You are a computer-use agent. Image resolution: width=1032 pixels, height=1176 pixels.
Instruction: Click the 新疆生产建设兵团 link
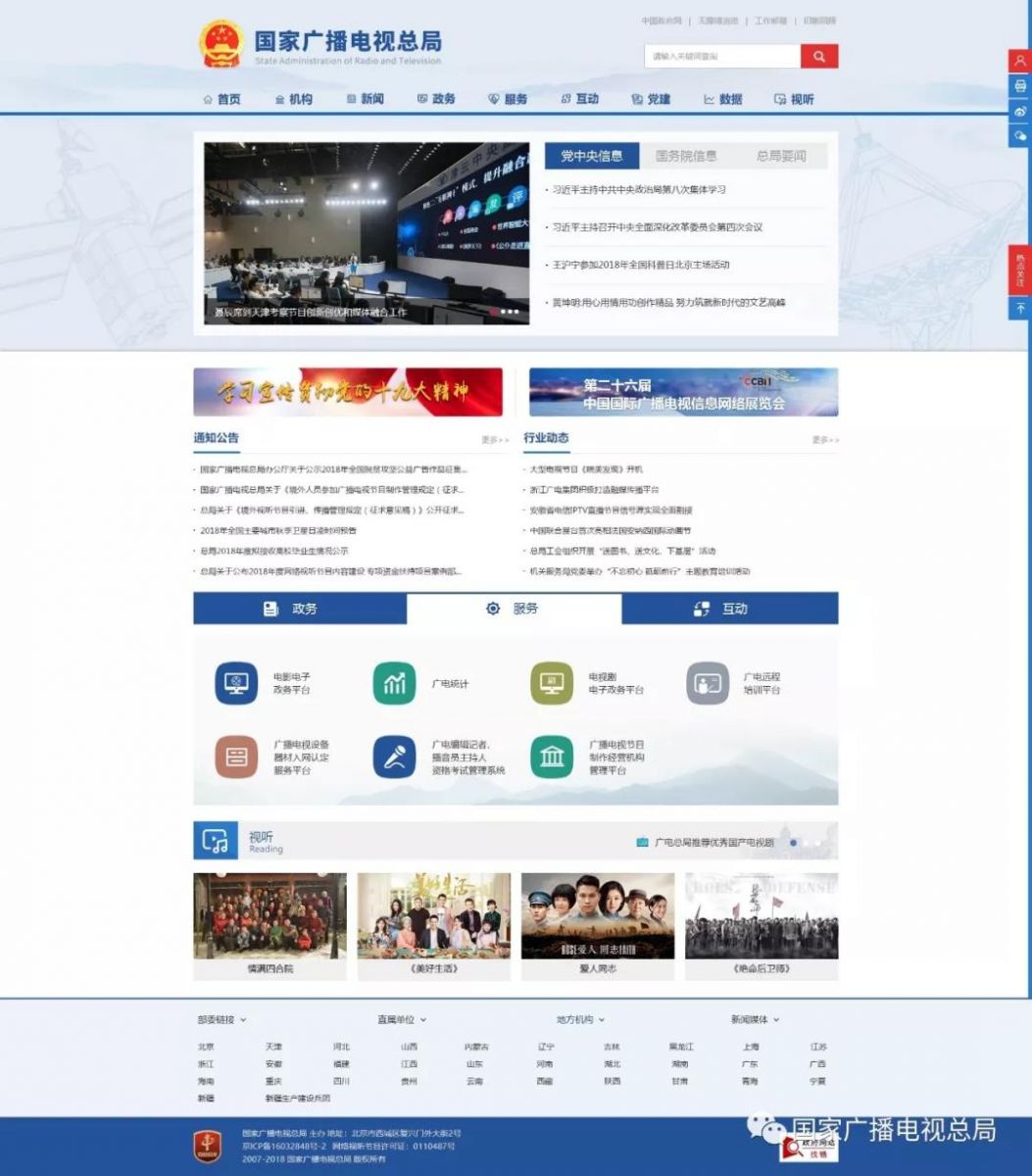pos(298,1099)
